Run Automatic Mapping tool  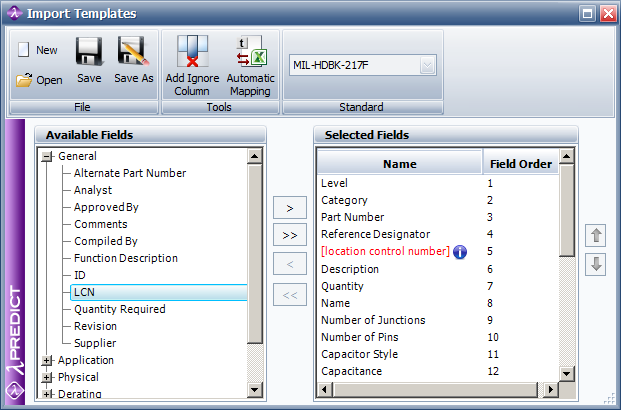pos(249,66)
